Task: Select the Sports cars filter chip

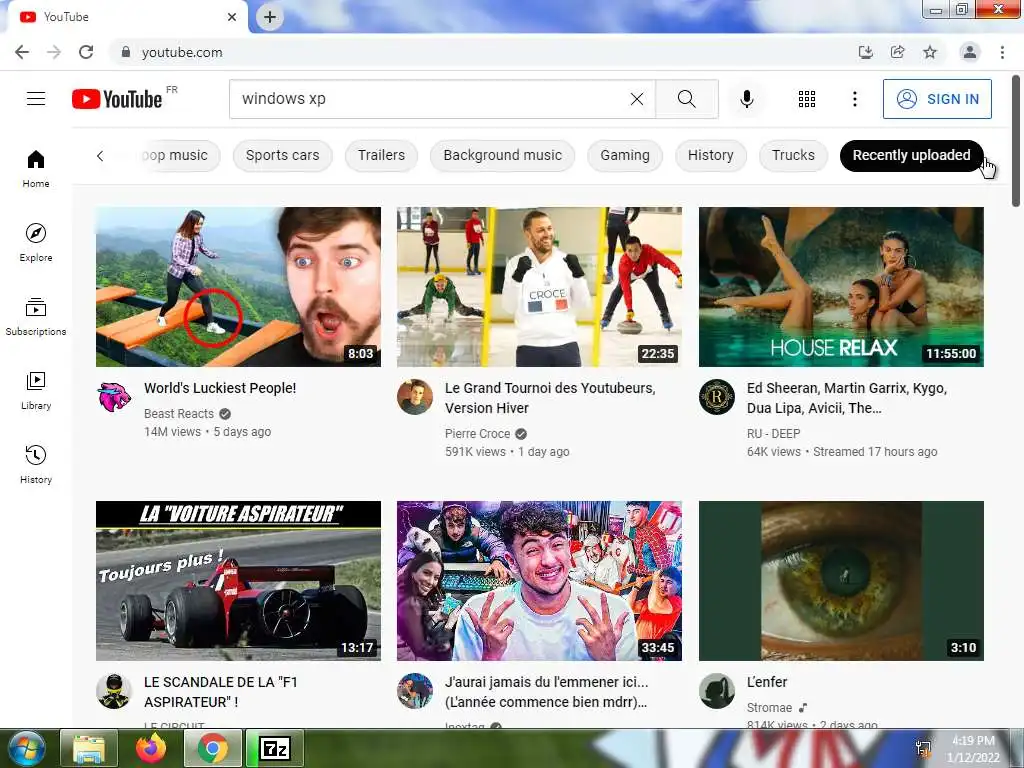Action: point(283,155)
